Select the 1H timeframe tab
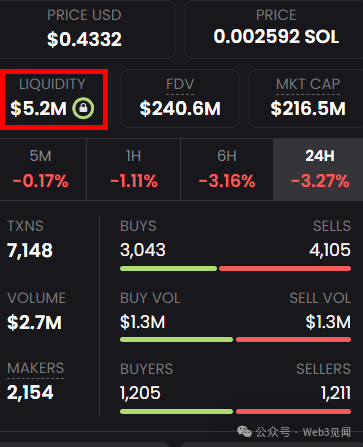363x447 pixels. click(x=134, y=169)
